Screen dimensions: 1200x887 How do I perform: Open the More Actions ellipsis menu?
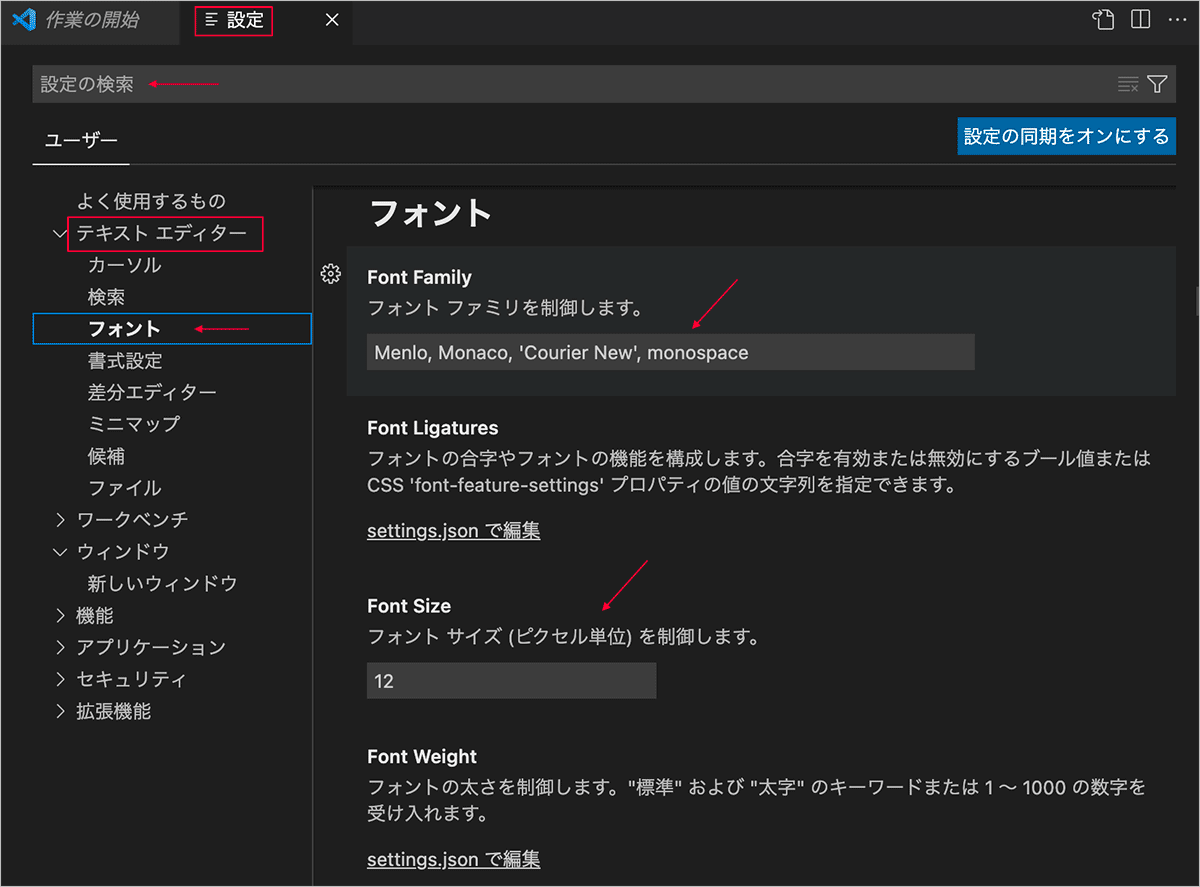(1177, 20)
